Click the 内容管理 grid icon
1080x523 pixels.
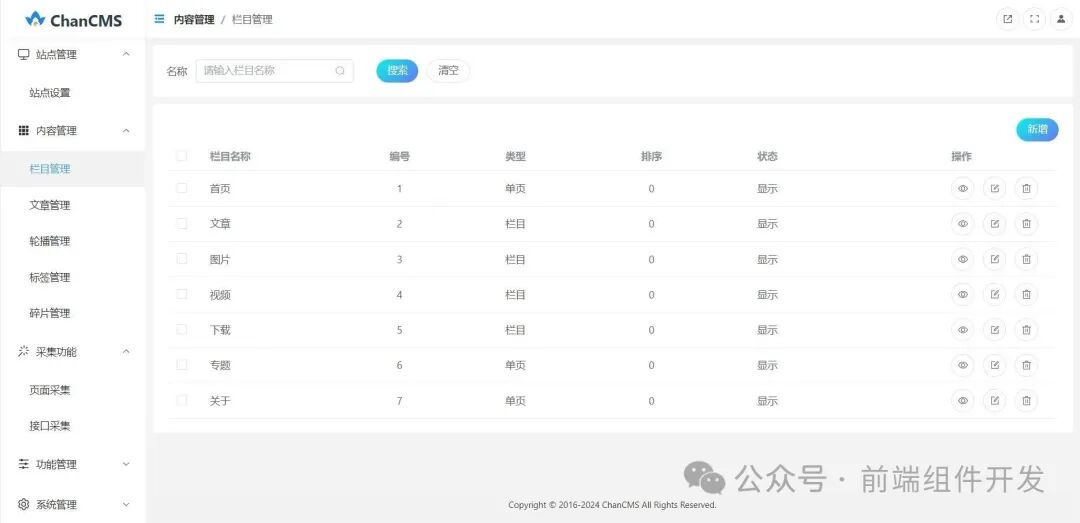(23, 130)
